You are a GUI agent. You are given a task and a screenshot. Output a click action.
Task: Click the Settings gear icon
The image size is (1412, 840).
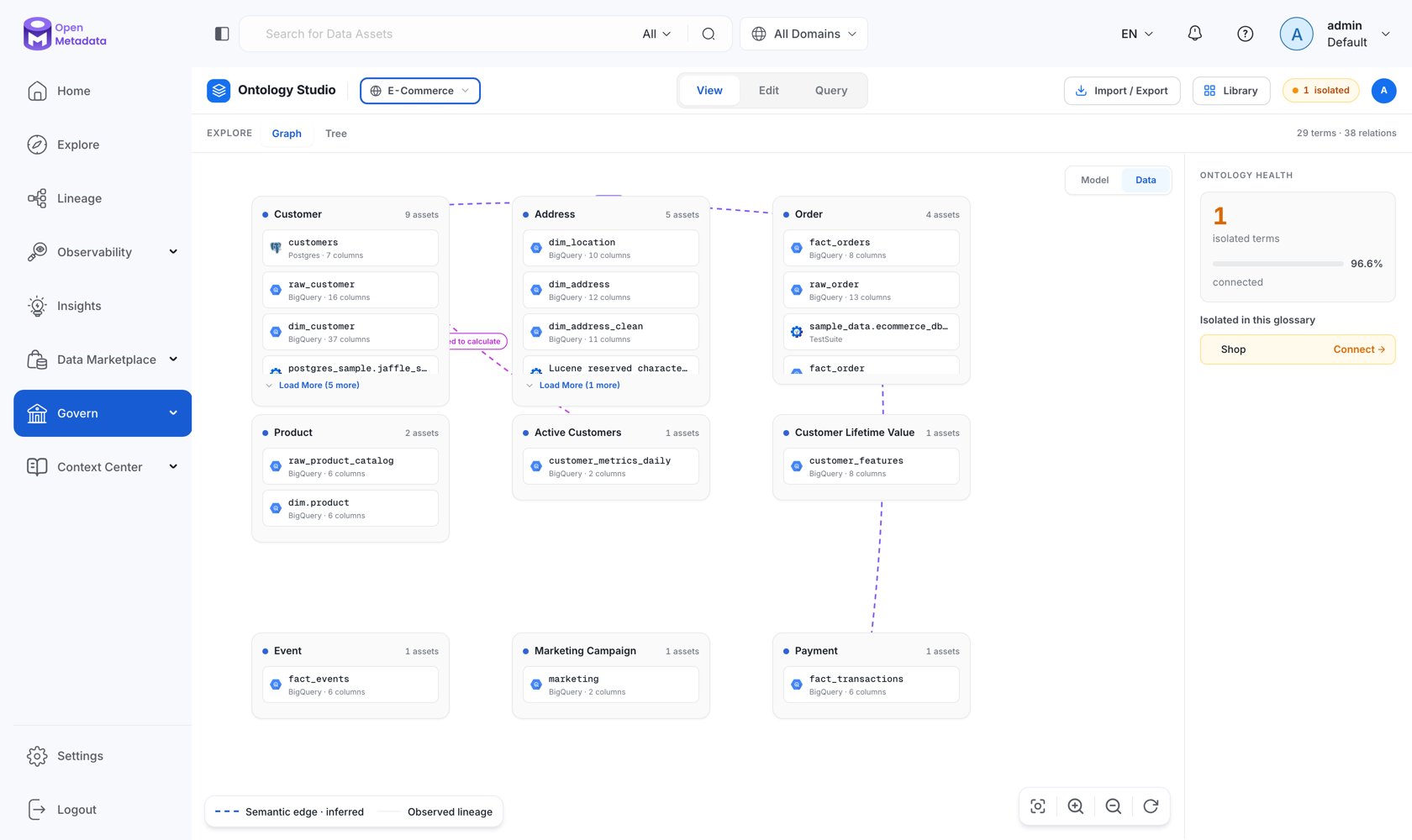[37, 756]
